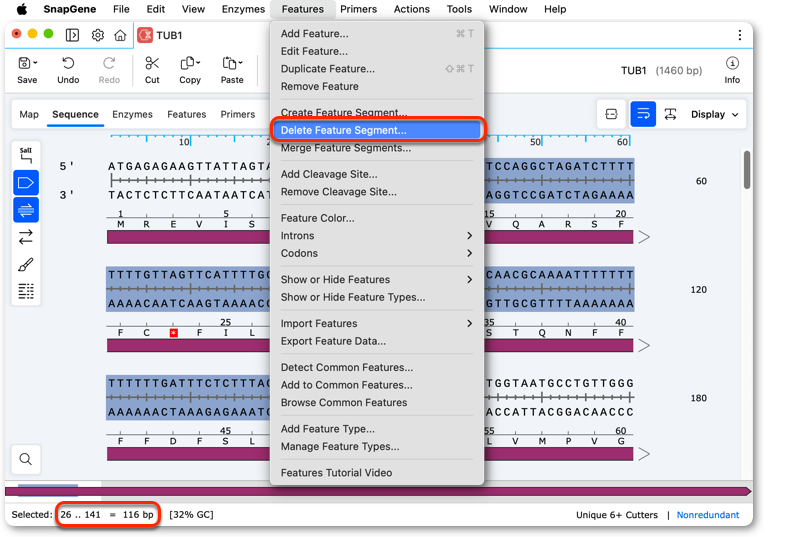
Task: Toggle the sidebar panel icon
Action: click(72, 35)
